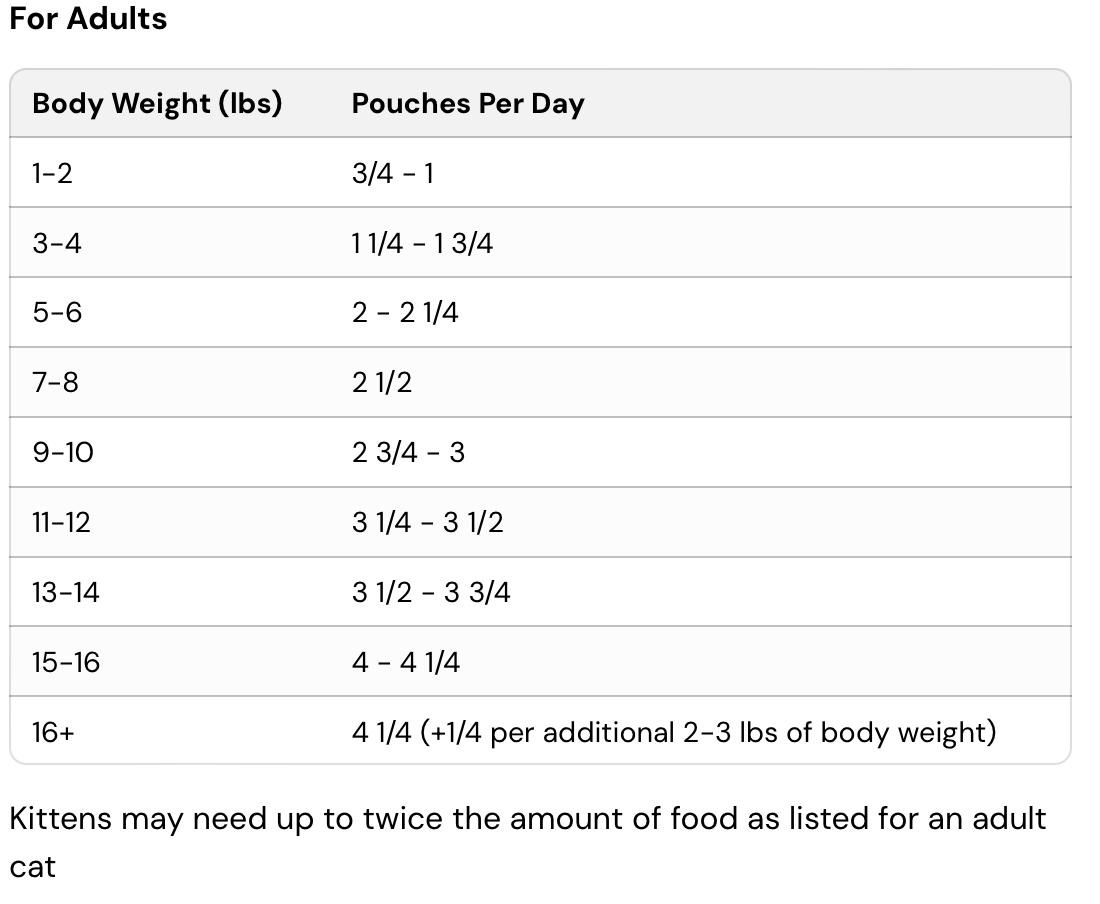The image size is (1100, 904).
Task: Click the "3 1/2 - 3 3/4" pouches value
Action: click(x=431, y=593)
